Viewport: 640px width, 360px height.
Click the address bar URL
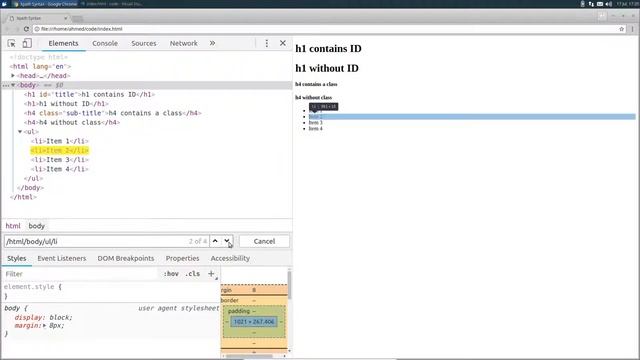click(82, 29)
